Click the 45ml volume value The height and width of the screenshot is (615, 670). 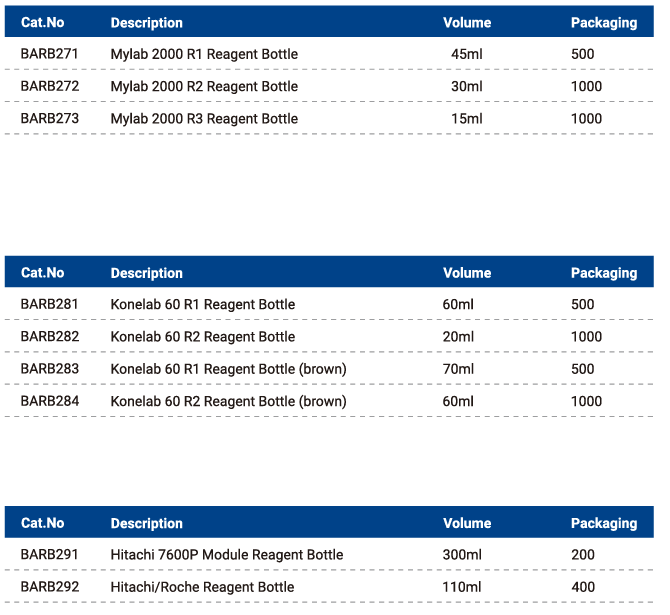click(x=467, y=54)
